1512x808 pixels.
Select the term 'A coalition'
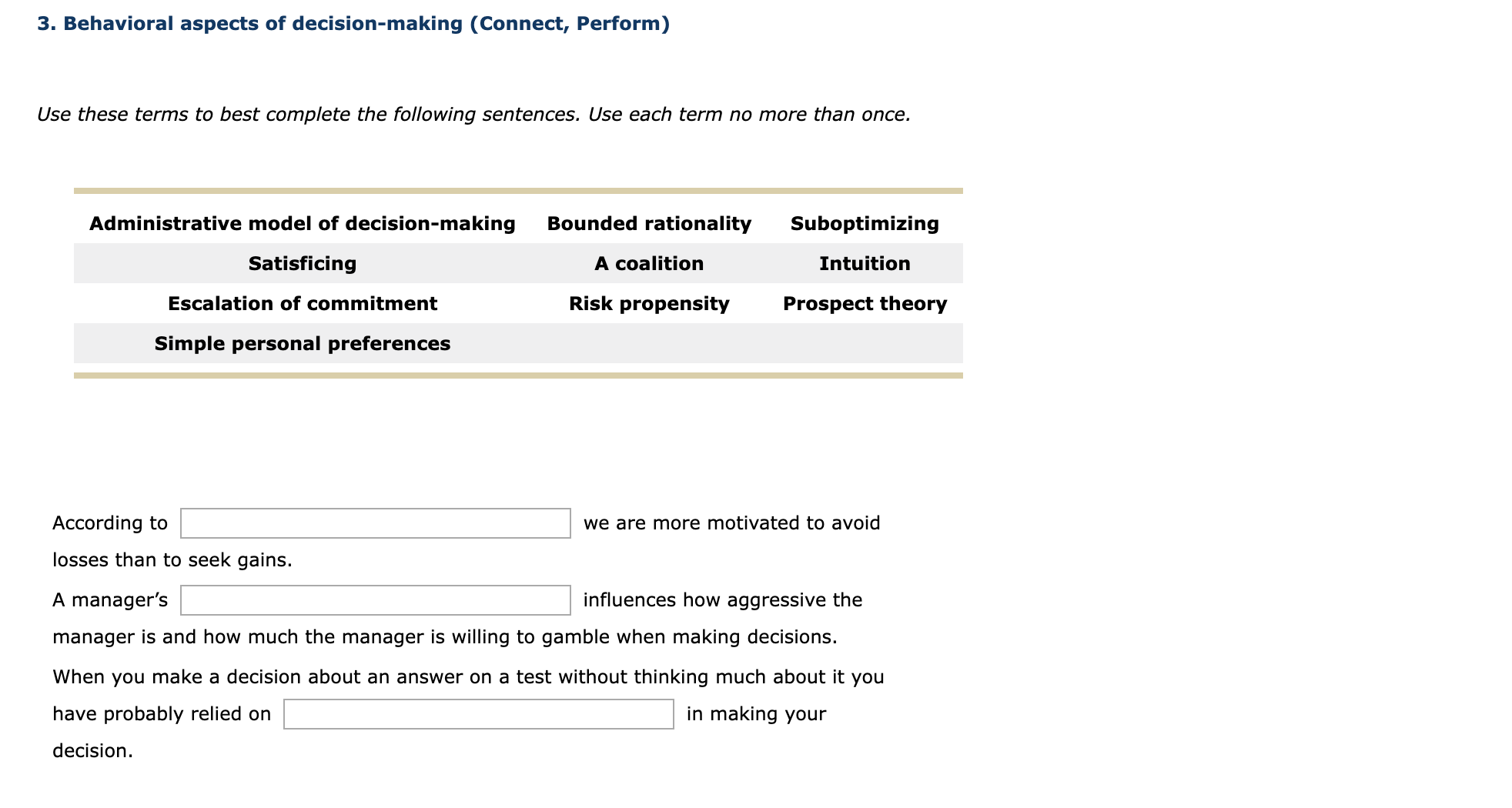tap(648, 263)
